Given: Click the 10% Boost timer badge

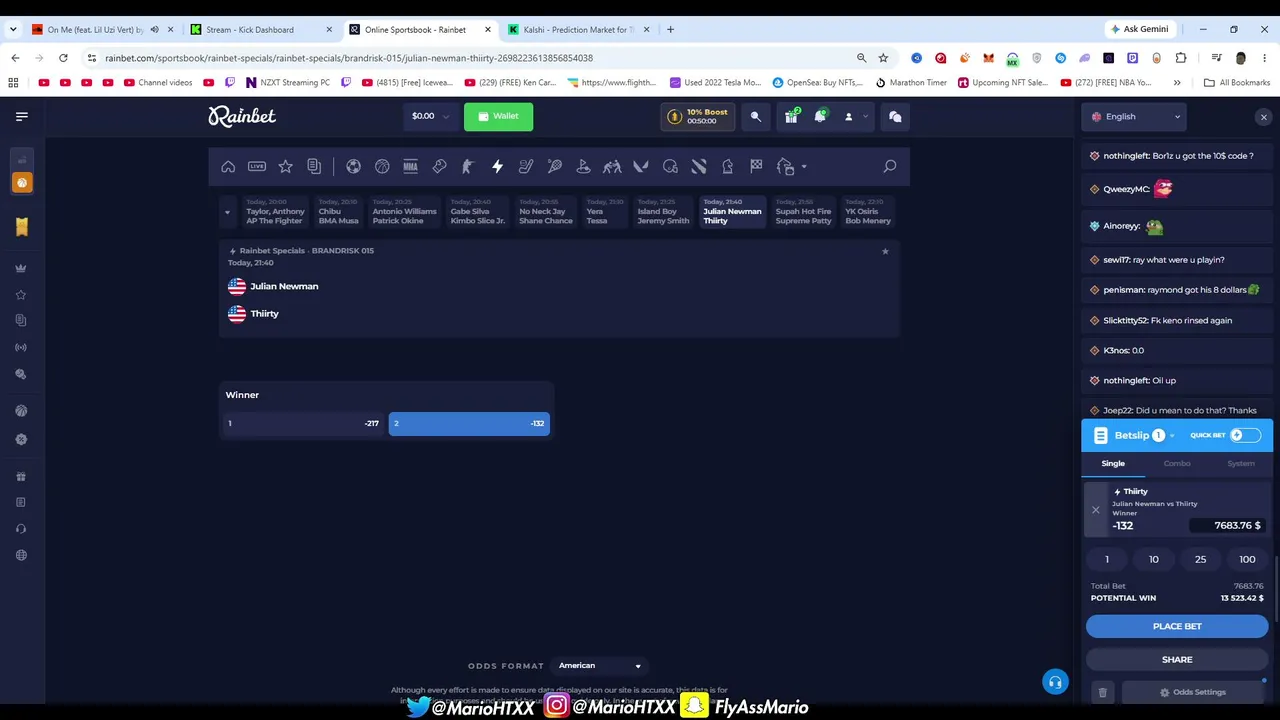Looking at the screenshot, I should coord(697,117).
